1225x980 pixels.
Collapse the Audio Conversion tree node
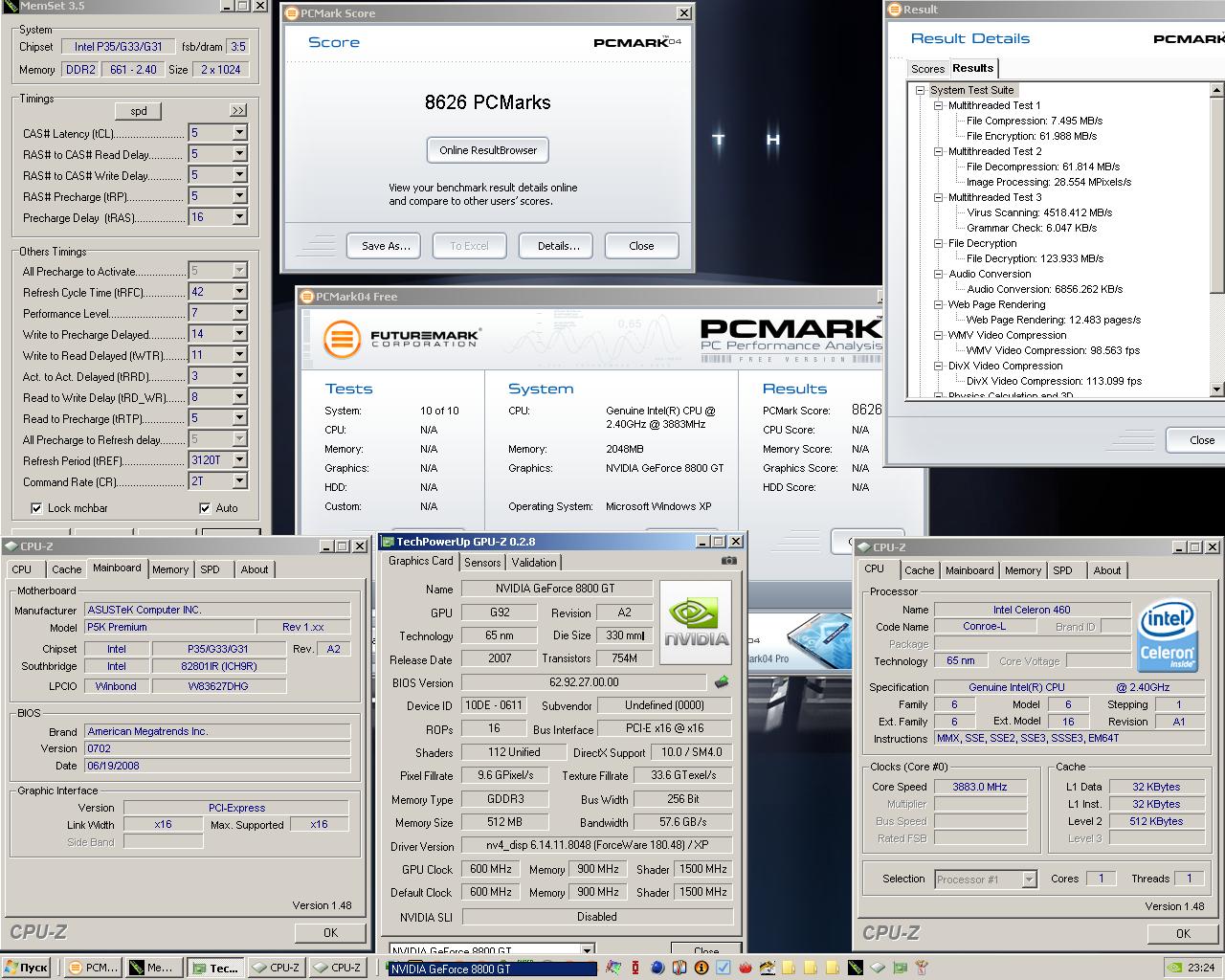[x=939, y=274]
